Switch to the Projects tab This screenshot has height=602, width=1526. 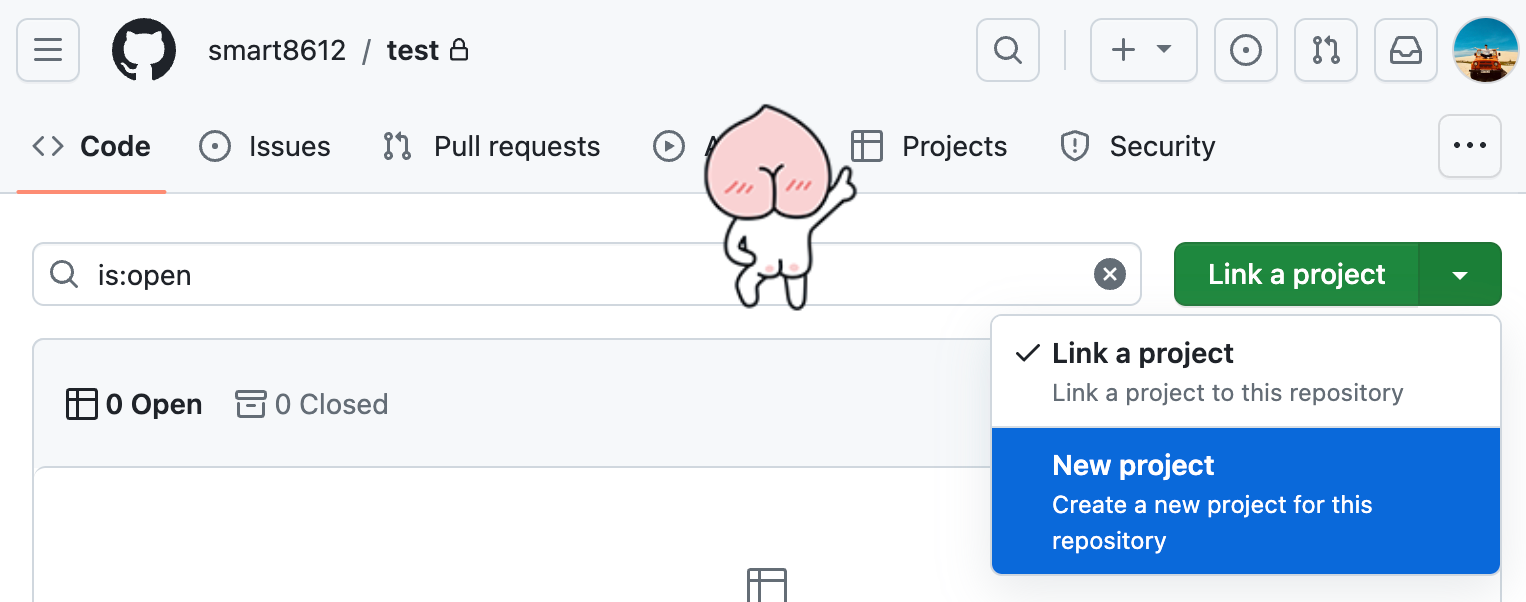pos(929,147)
